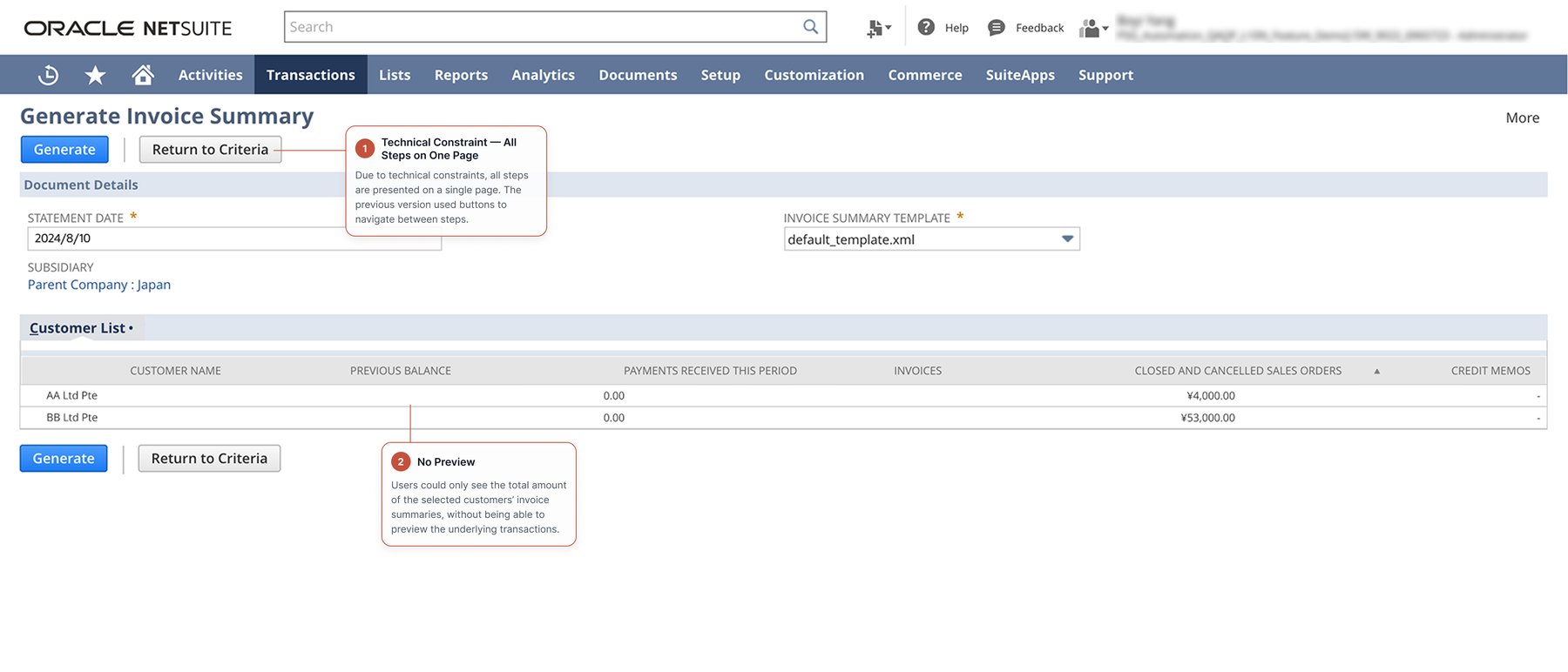Open the Reports menu
Viewport: 1568px width, 672px height.
point(461,75)
